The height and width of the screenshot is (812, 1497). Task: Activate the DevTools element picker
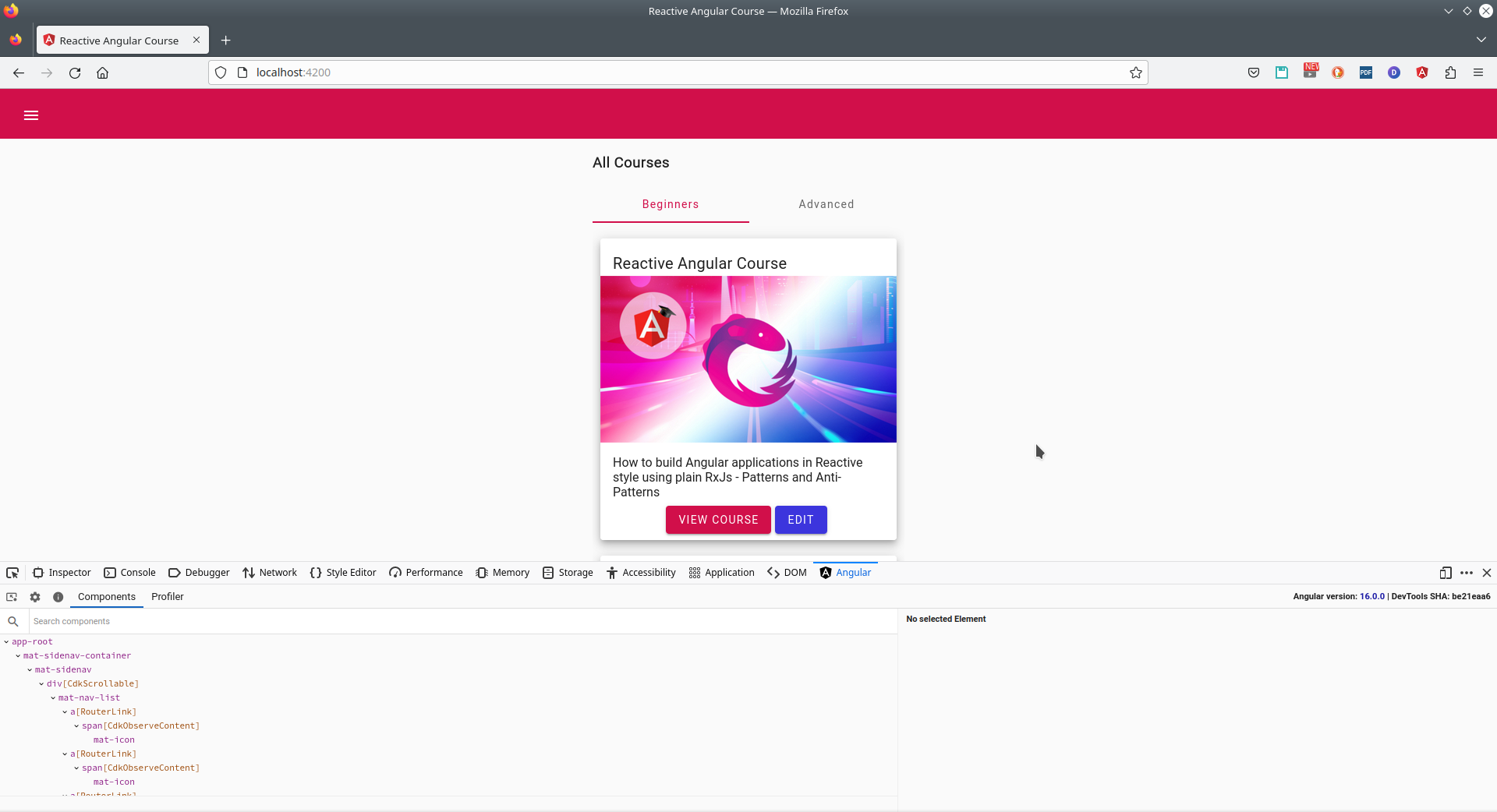[x=12, y=573]
